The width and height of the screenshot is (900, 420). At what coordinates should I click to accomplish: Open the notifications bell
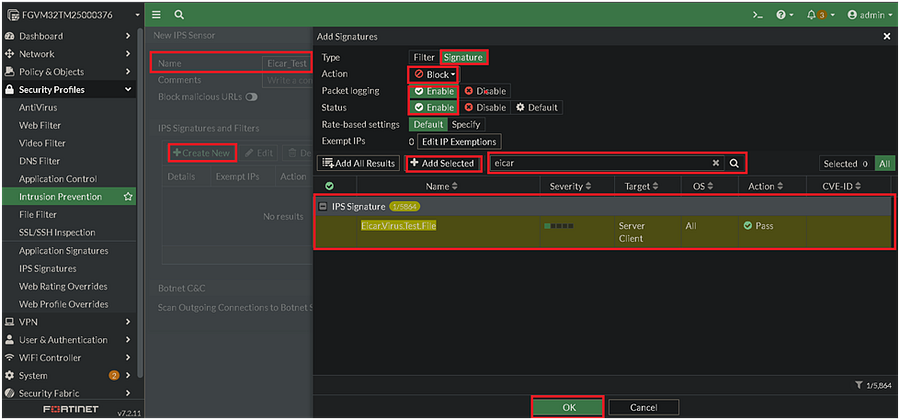[821, 15]
